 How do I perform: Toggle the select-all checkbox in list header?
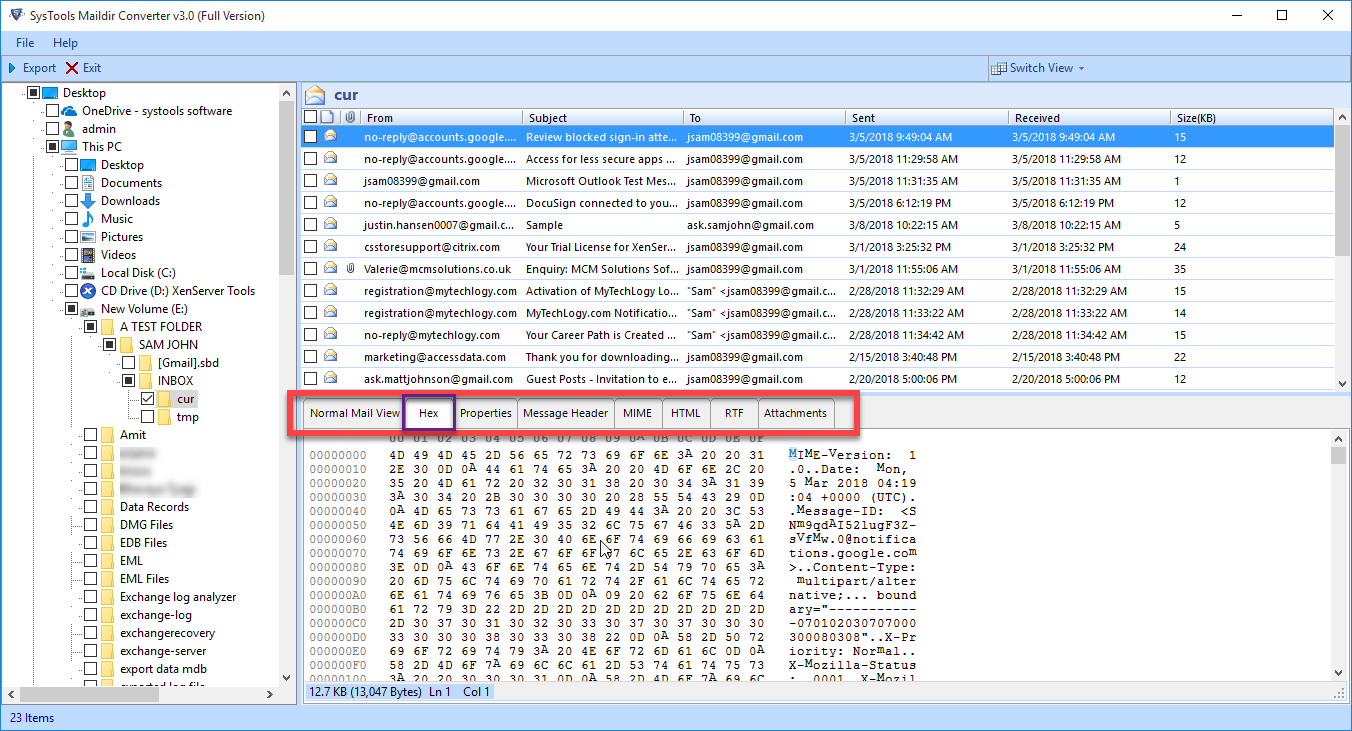[311, 118]
